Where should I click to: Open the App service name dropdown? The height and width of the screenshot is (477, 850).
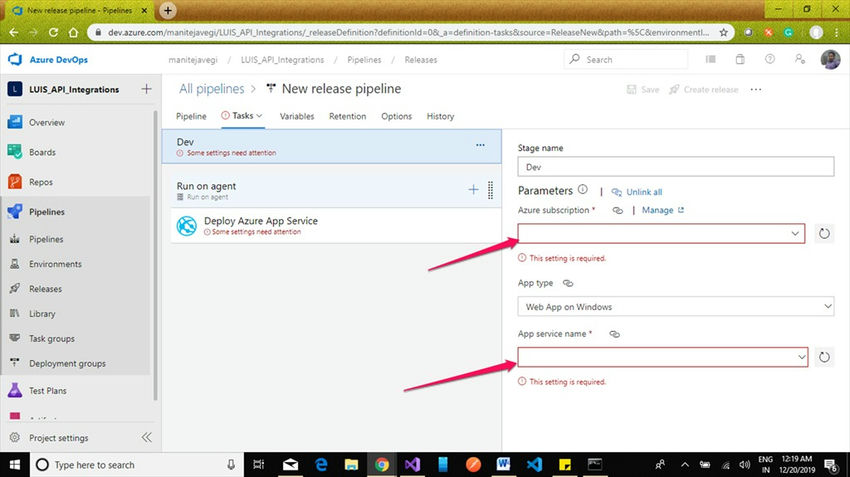[x=662, y=357]
